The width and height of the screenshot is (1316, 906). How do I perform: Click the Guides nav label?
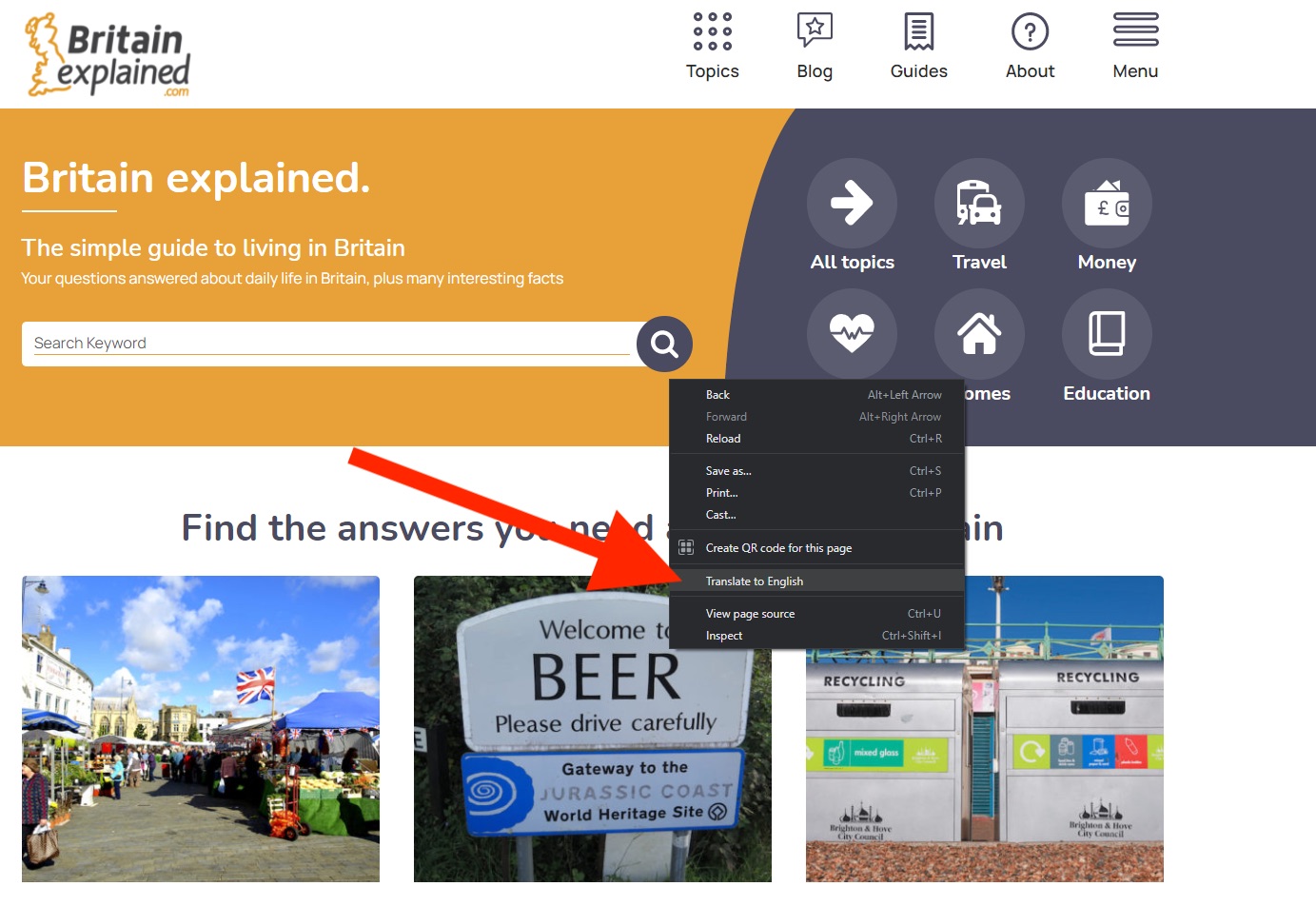(919, 71)
